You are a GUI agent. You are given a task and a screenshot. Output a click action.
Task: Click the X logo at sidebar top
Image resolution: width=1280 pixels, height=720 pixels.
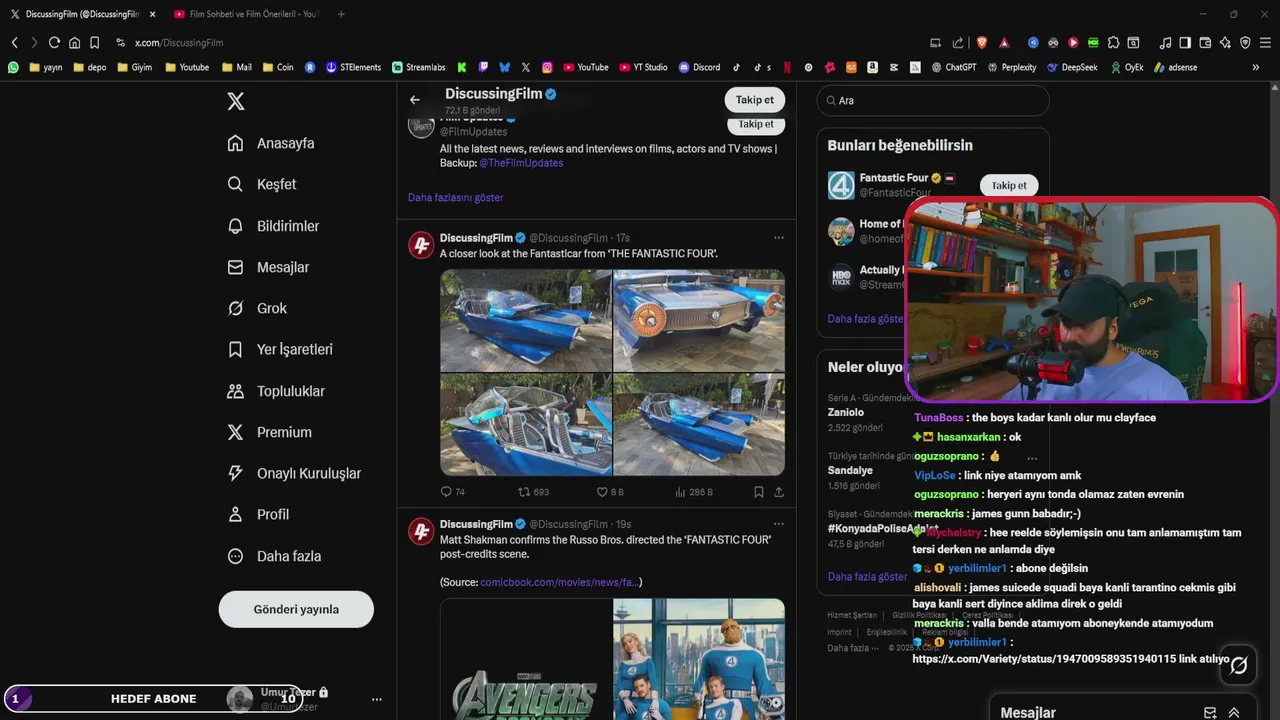[235, 101]
